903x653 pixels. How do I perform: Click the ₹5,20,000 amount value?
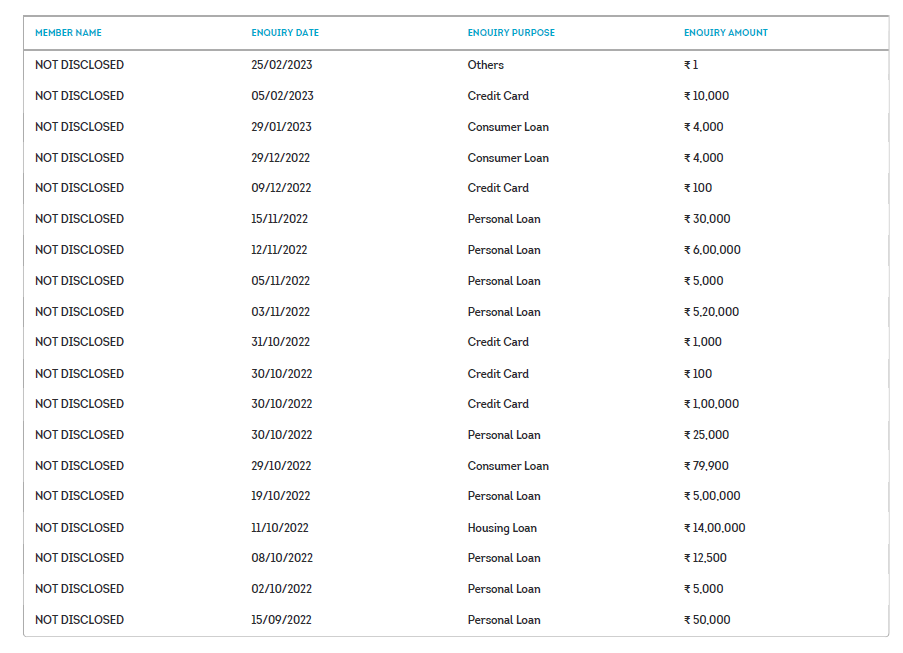pyautogui.click(x=711, y=312)
